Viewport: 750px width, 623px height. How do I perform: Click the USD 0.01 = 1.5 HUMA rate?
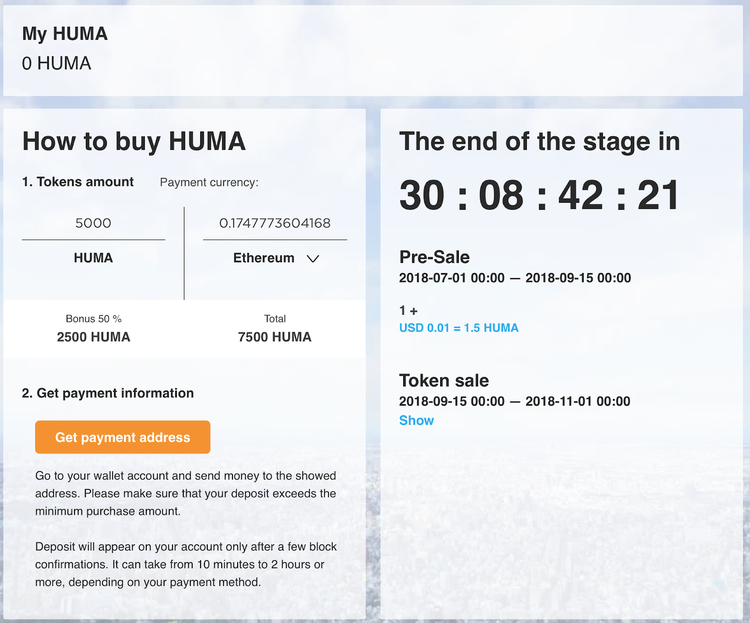click(458, 328)
